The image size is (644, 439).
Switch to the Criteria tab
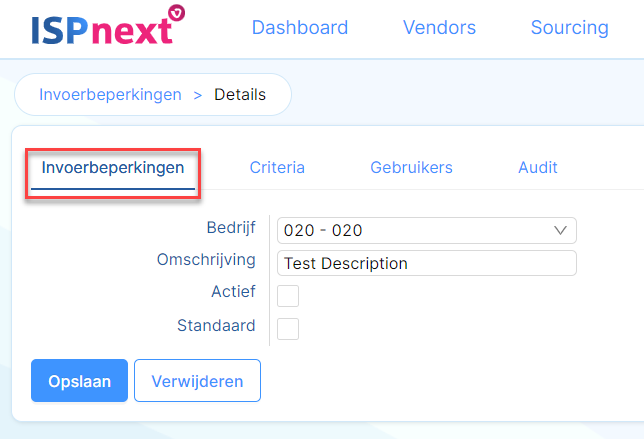277,168
